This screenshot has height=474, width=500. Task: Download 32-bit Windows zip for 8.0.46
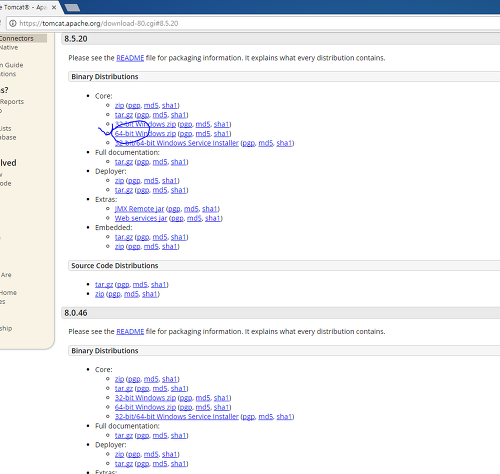coord(145,398)
